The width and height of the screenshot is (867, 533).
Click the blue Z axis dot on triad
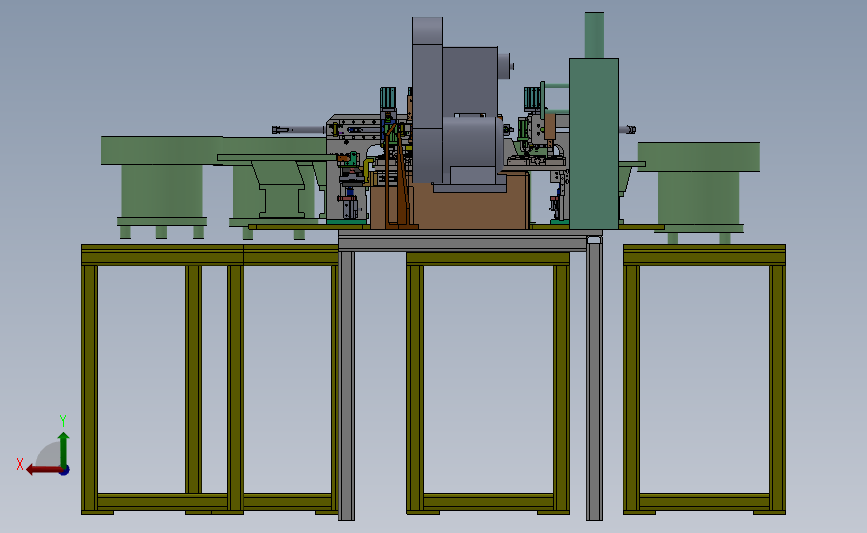(x=65, y=471)
